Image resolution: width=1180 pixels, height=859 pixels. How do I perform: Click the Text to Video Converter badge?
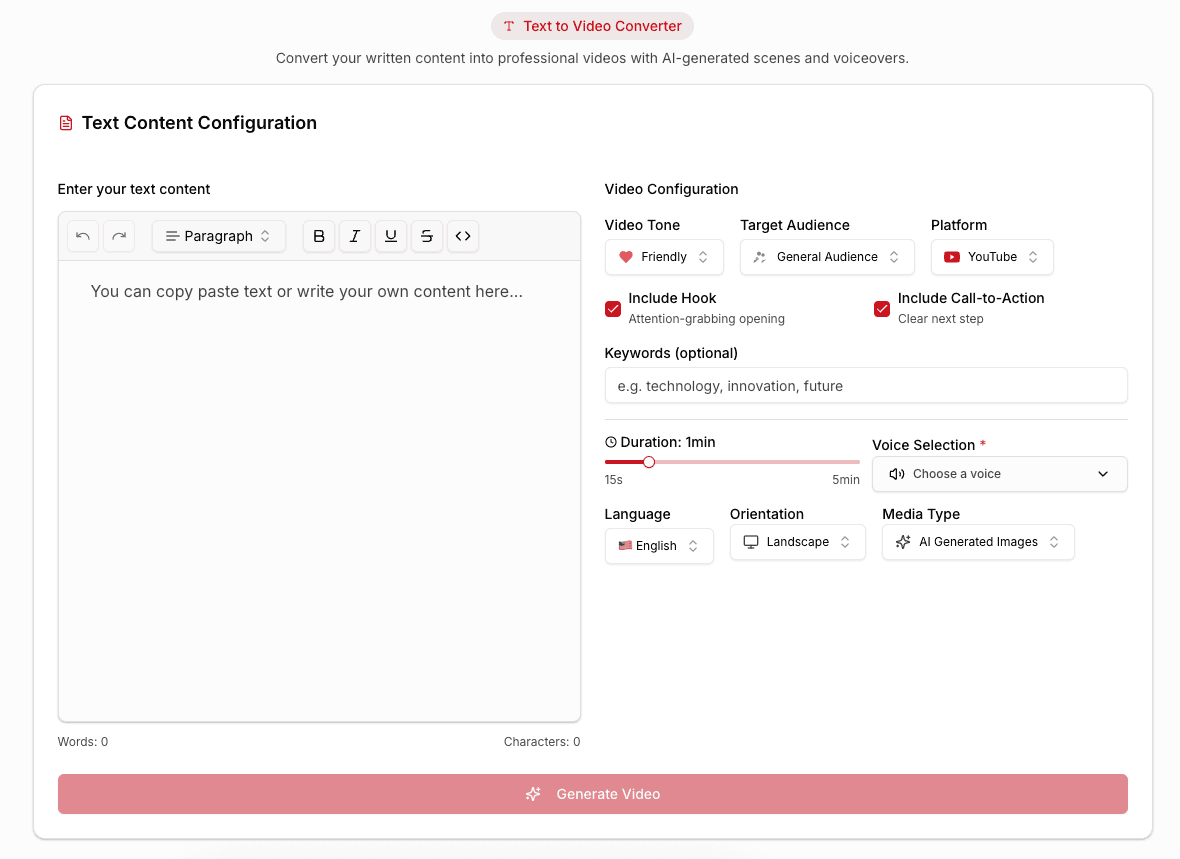(592, 26)
